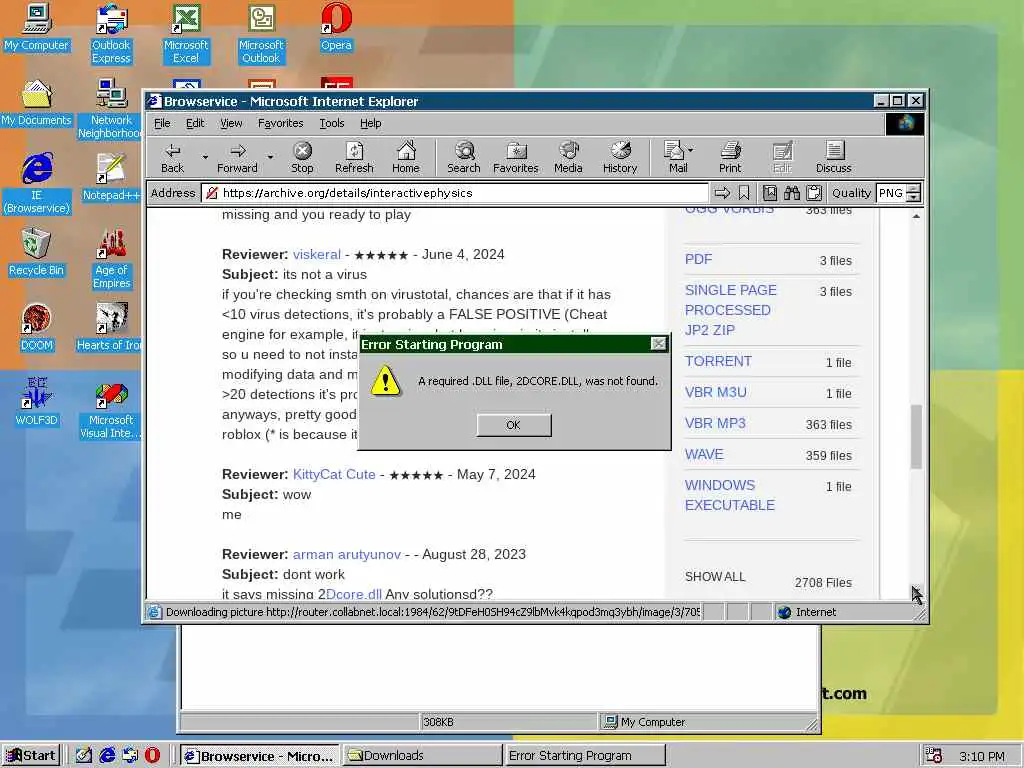Increase Quality with spinner up arrow
This screenshot has height=768, width=1024.
[x=914, y=189]
